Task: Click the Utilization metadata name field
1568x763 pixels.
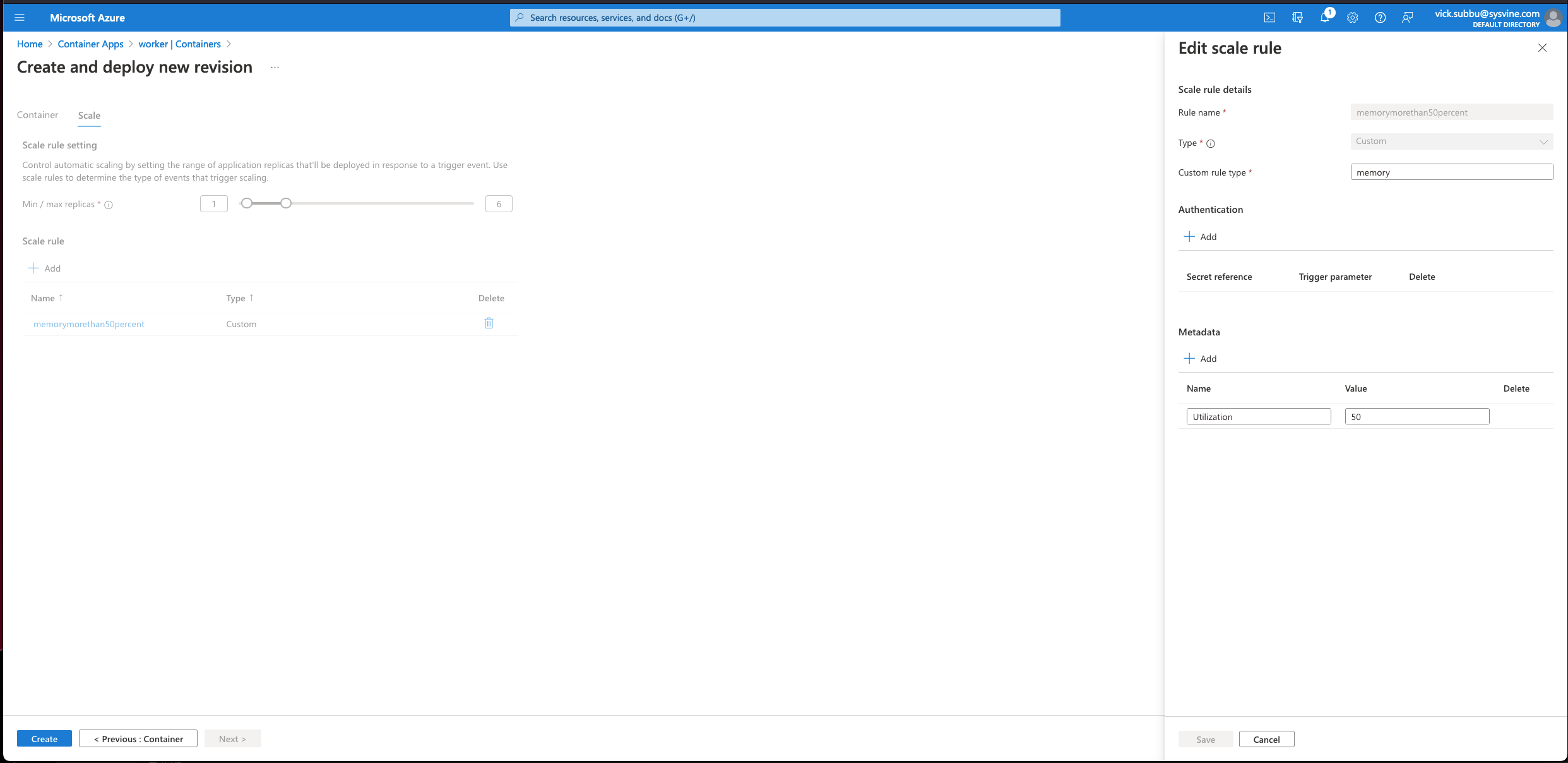Action: (x=1258, y=416)
